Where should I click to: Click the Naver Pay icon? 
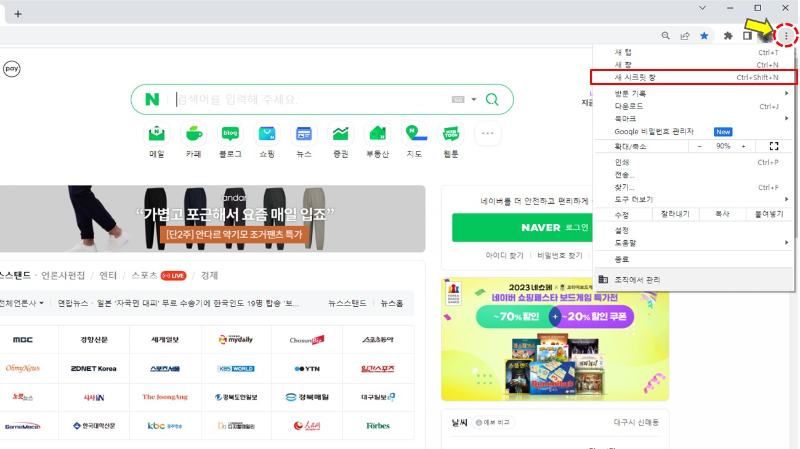click(x=12, y=69)
